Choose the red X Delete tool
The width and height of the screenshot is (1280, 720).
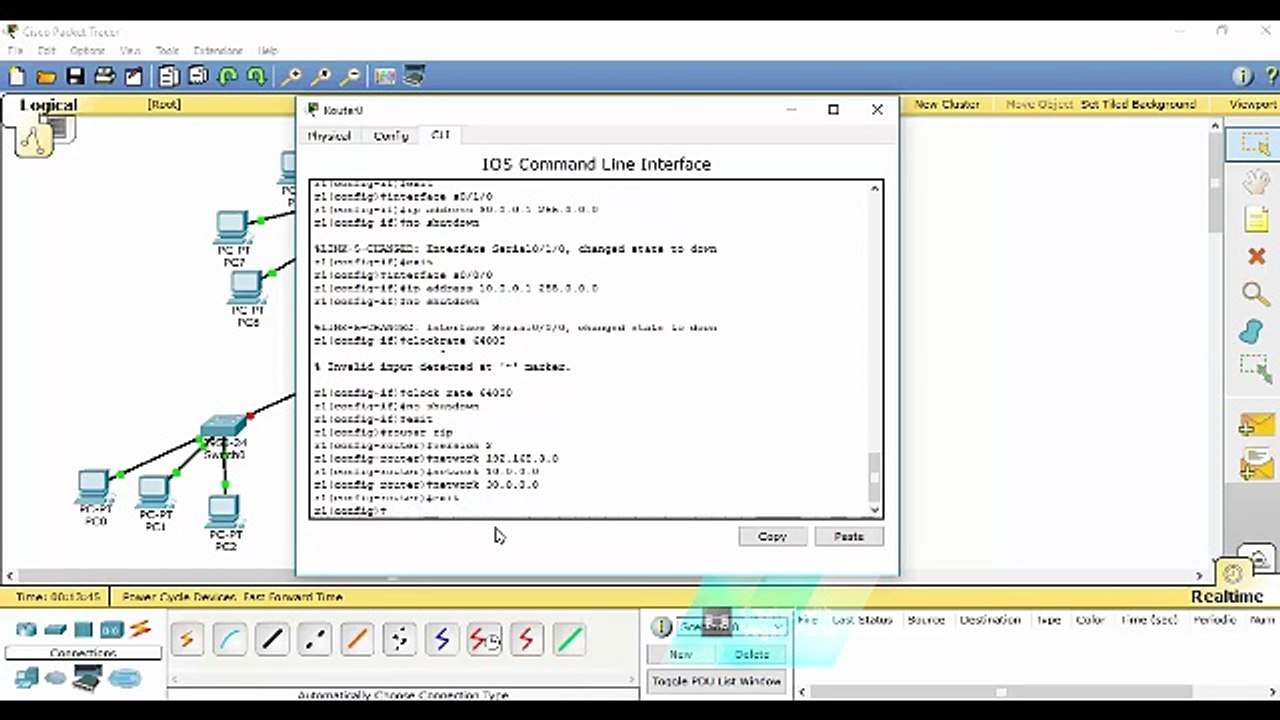click(1256, 257)
